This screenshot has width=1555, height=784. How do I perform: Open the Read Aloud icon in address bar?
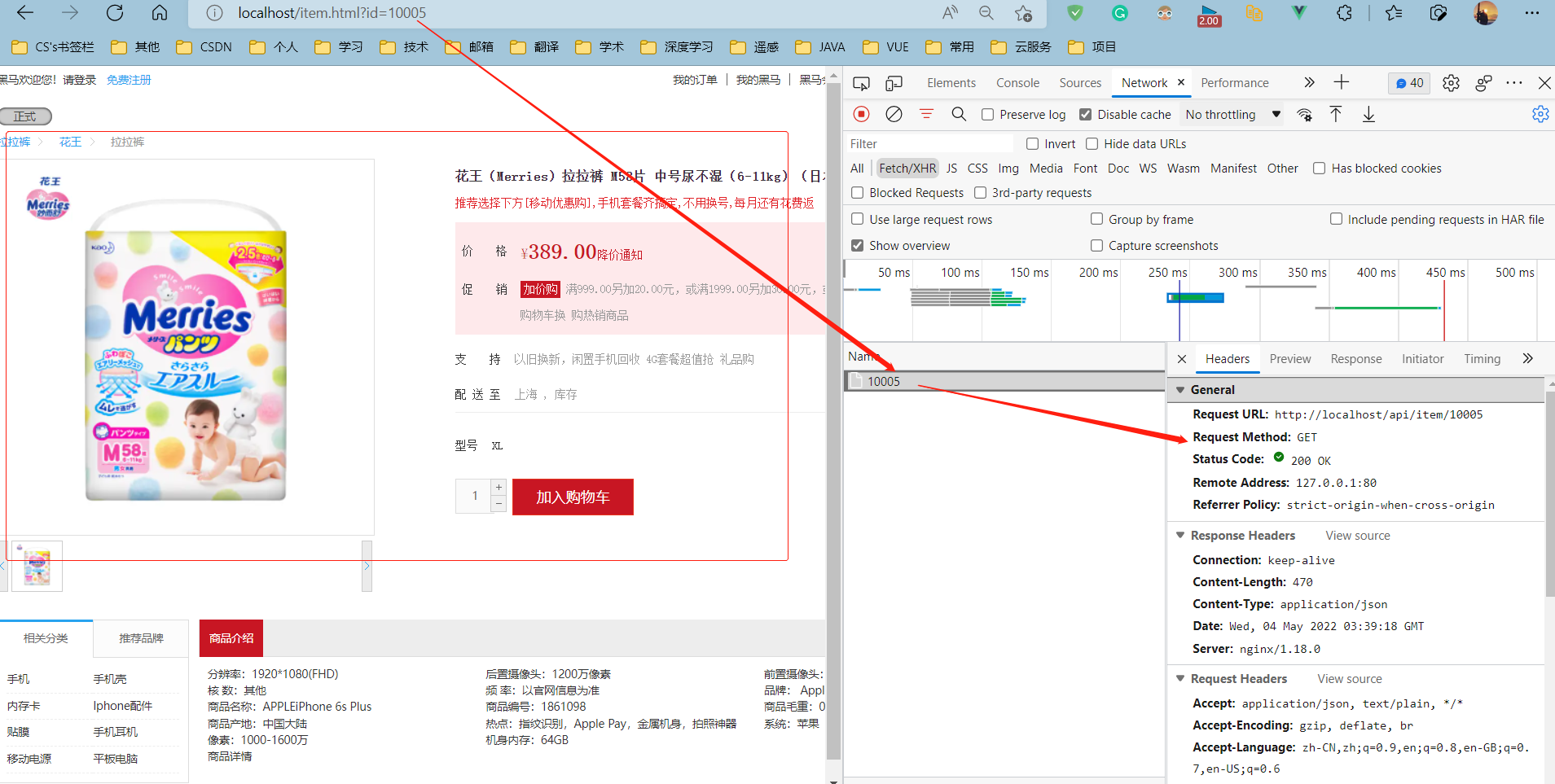pos(950,13)
